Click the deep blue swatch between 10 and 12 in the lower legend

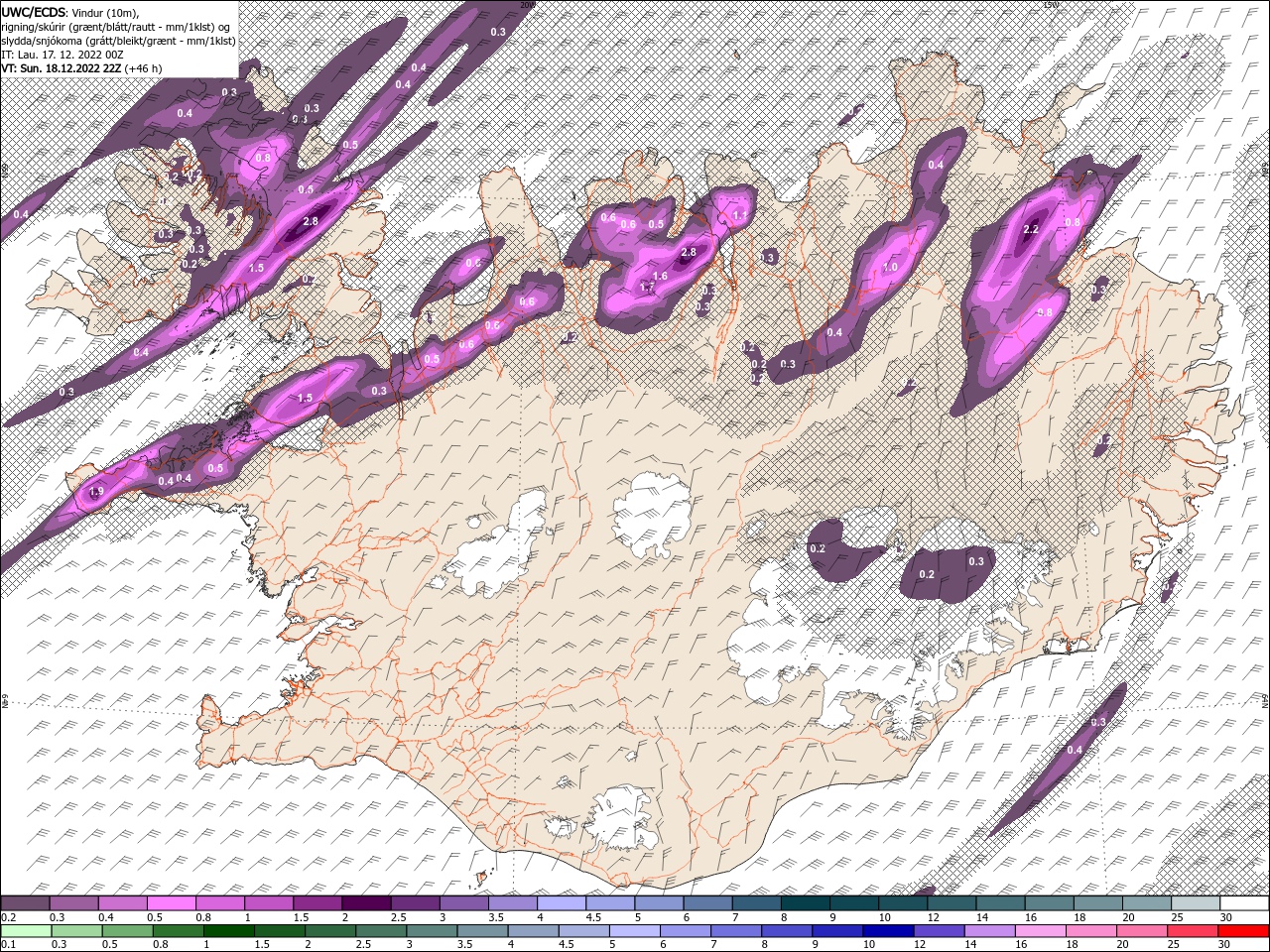coord(888,930)
